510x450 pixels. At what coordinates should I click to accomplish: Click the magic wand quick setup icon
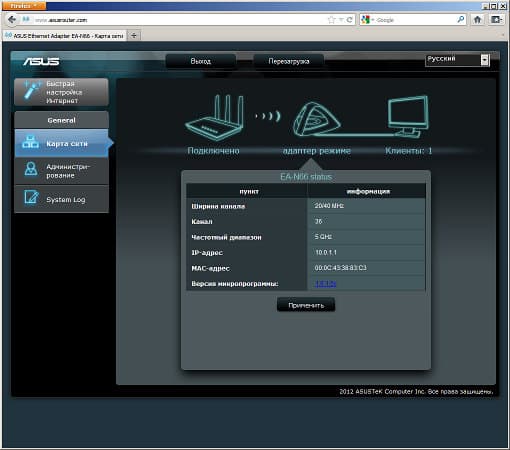coord(32,89)
